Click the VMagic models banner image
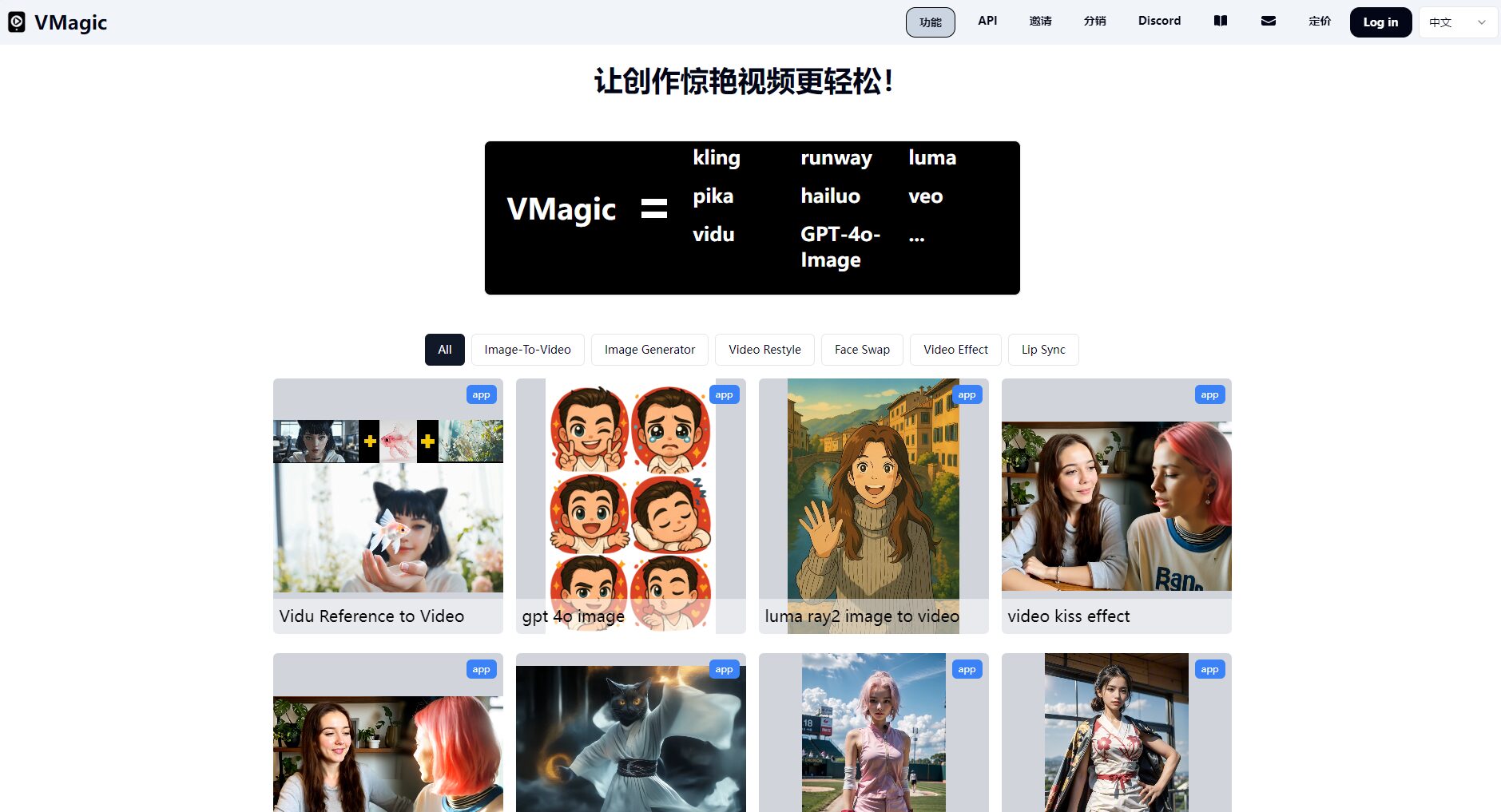 [x=752, y=218]
